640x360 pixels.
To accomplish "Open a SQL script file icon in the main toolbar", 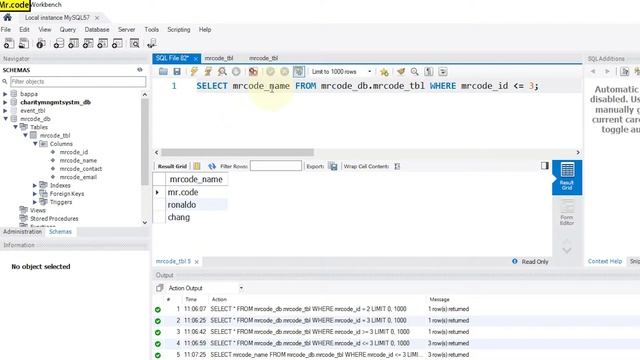I will 24,43.
